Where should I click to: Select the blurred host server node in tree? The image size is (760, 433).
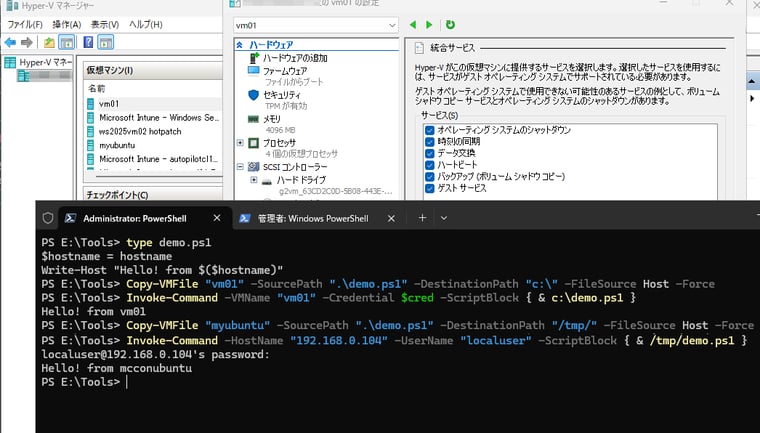pyautogui.click(x=44, y=75)
